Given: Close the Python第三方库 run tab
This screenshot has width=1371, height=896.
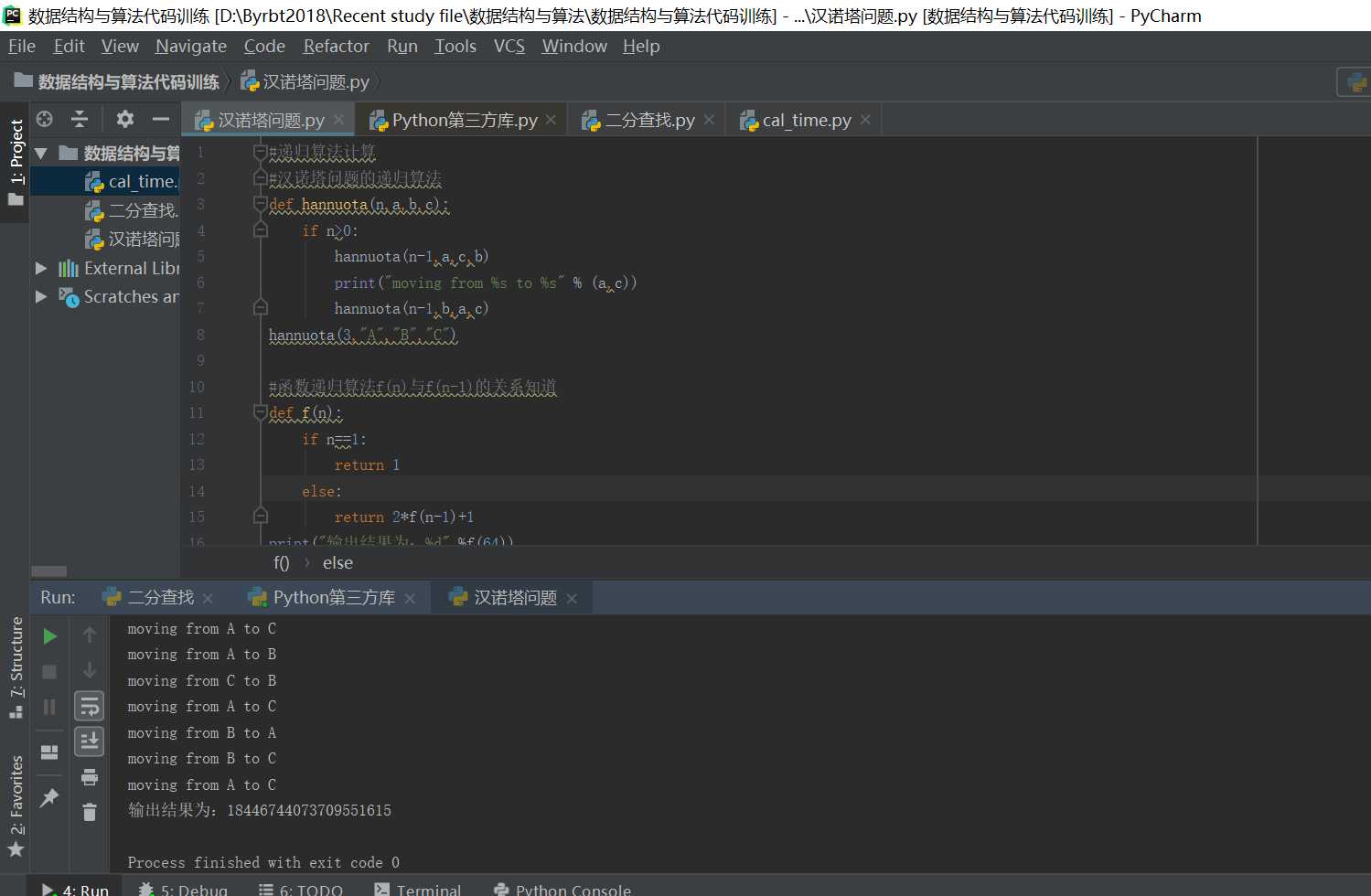Looking at the screenshot, I should point(410,598).
